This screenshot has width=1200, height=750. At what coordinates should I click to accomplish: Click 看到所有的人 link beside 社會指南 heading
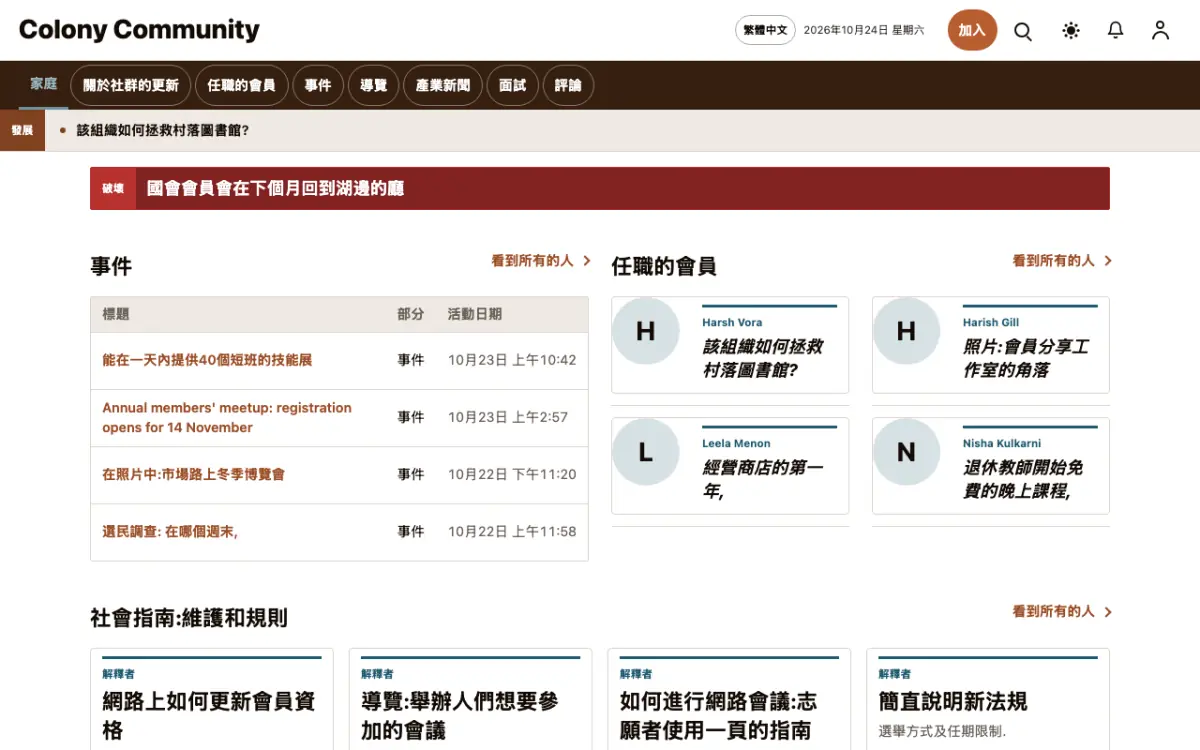(1062, 611)
